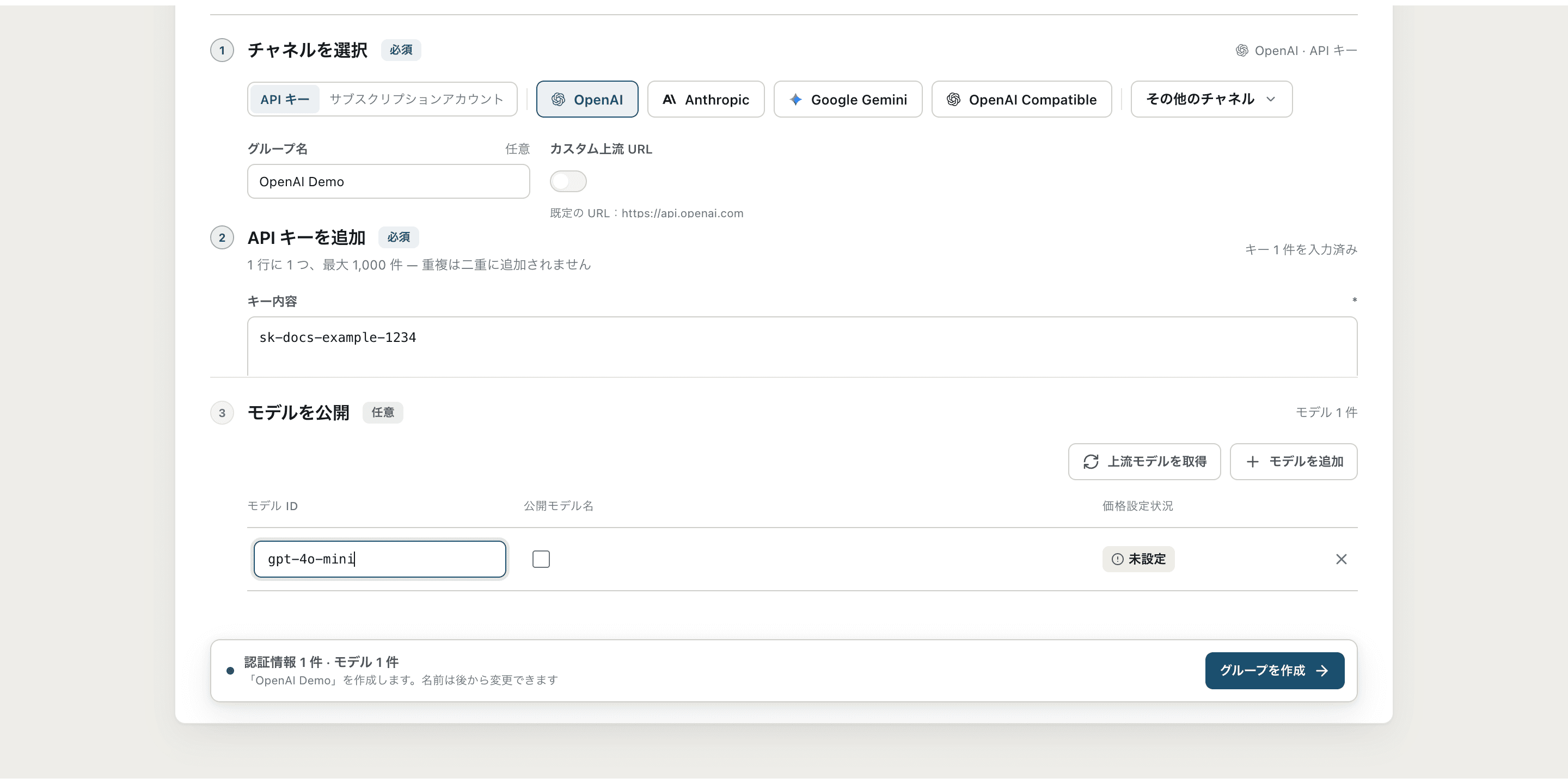Click the キー内容 label
This screenshot has width=1568, height=784.
coord(272,301)
